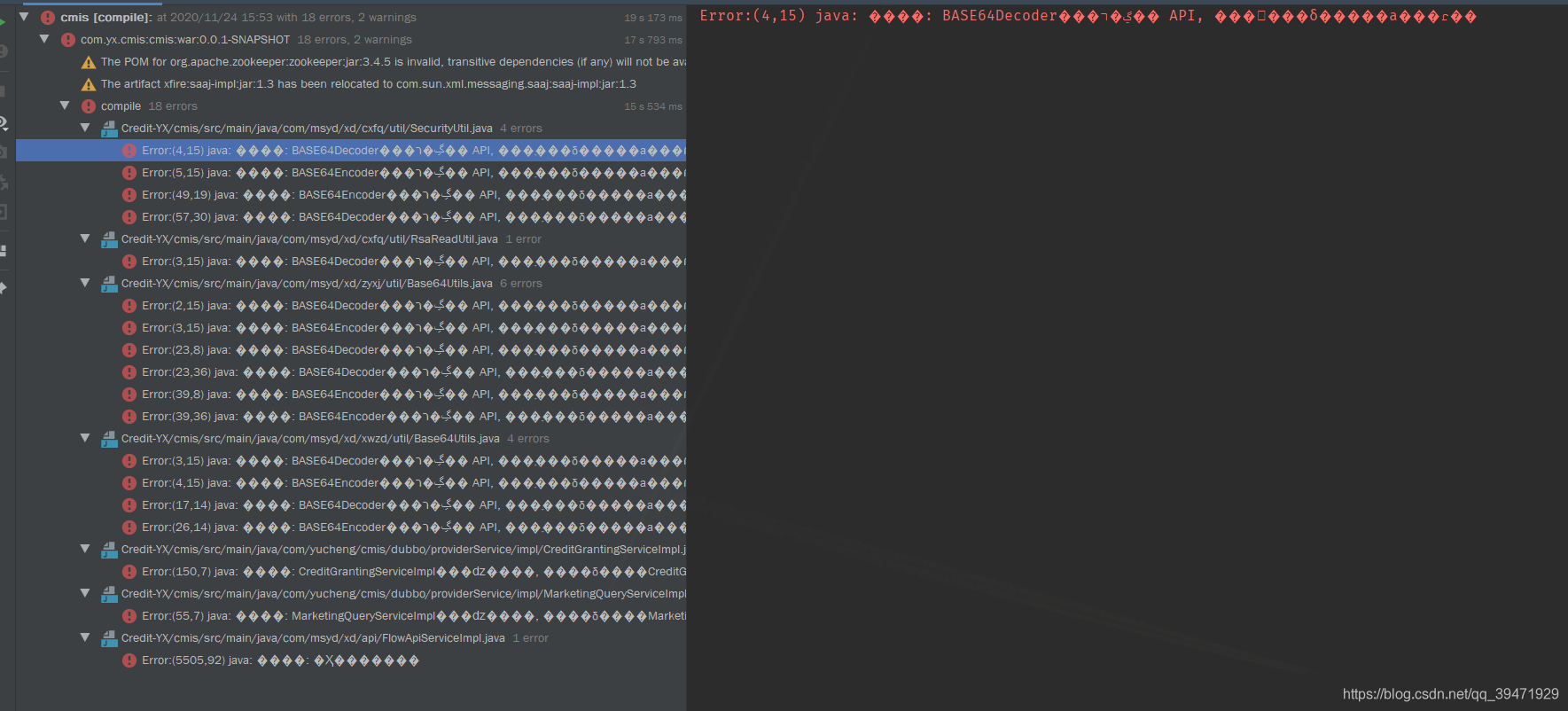Click the '15 s 534 ms' duration text
The height and width of the screenshot is (711, 1568).
[653, 106]
